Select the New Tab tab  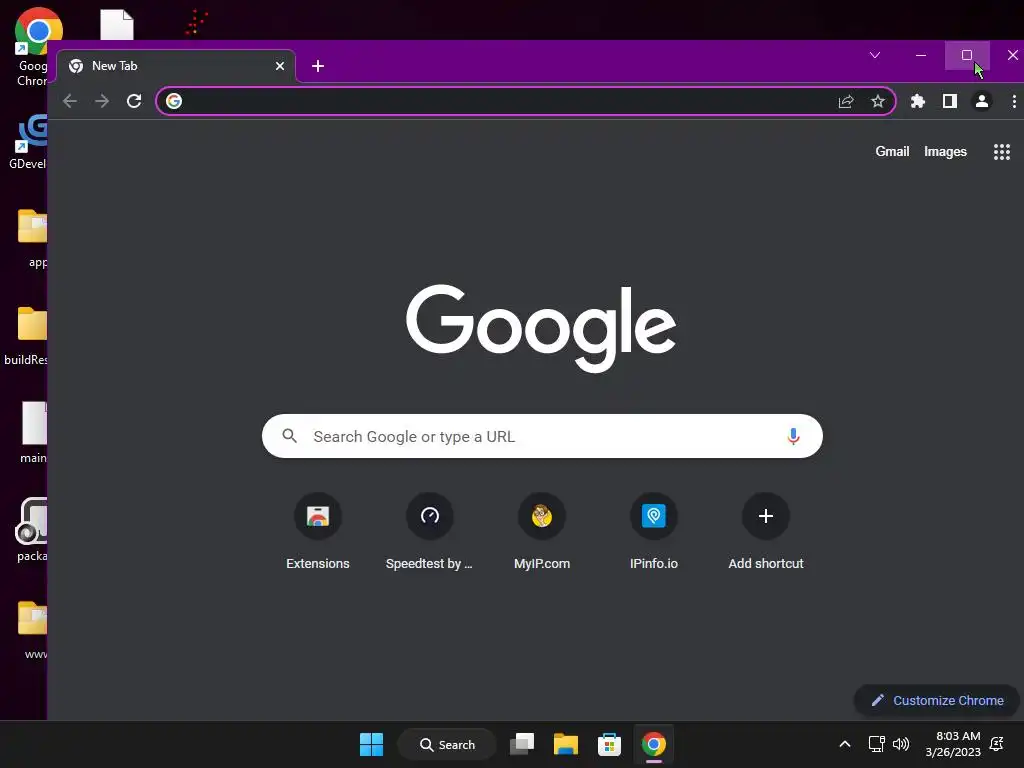tap(176, 66)
